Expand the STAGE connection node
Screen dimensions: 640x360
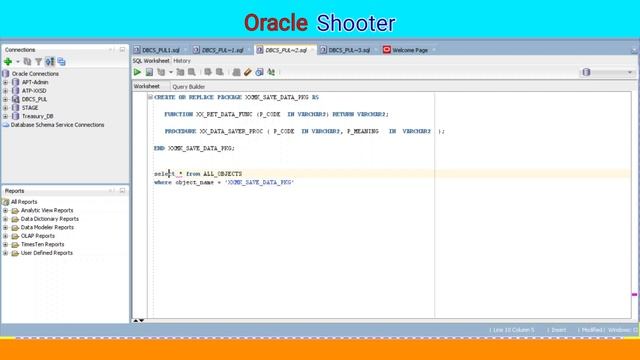5,108
